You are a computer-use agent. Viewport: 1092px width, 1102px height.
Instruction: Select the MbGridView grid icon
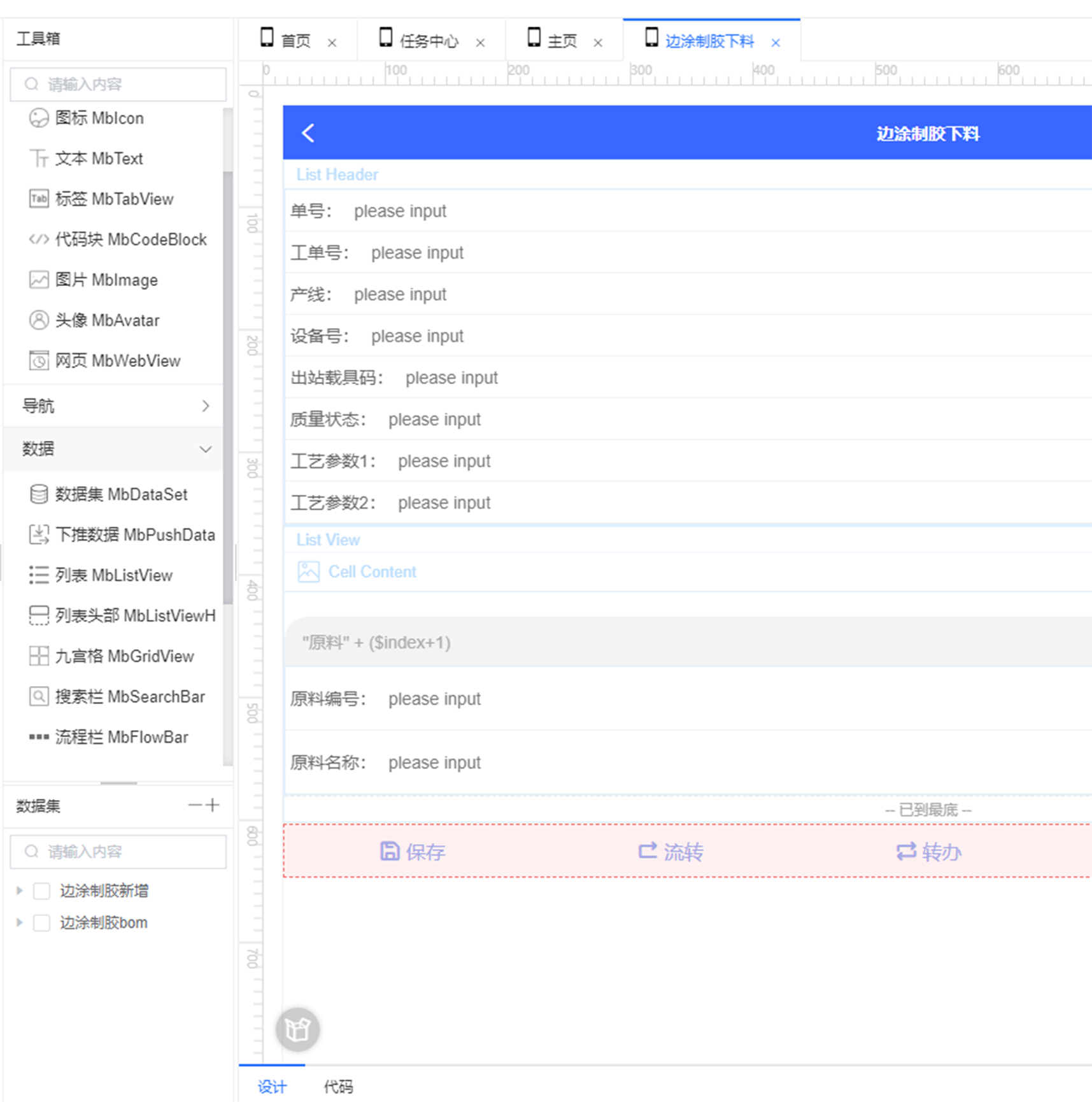tap(38, 656)
